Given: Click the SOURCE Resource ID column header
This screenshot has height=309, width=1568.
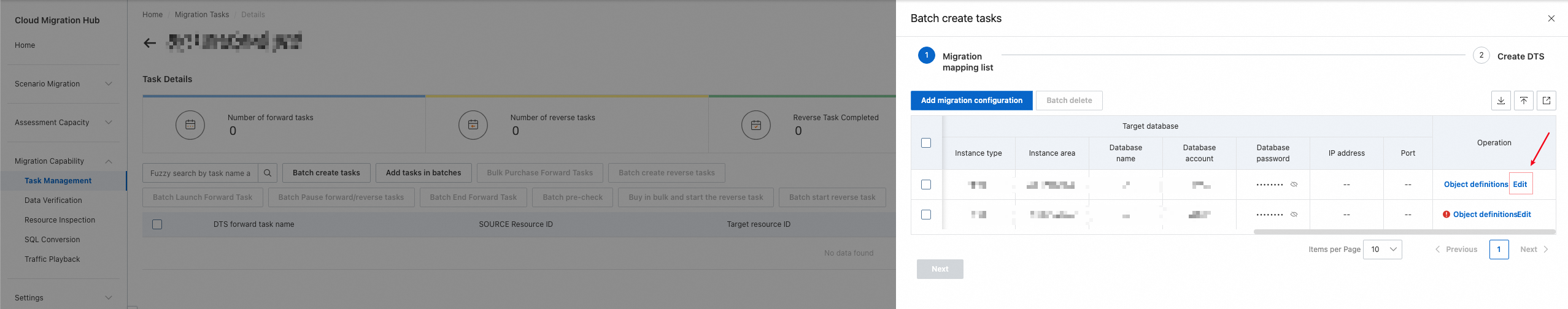Looking at the screenshot, I should click(516, 224).
